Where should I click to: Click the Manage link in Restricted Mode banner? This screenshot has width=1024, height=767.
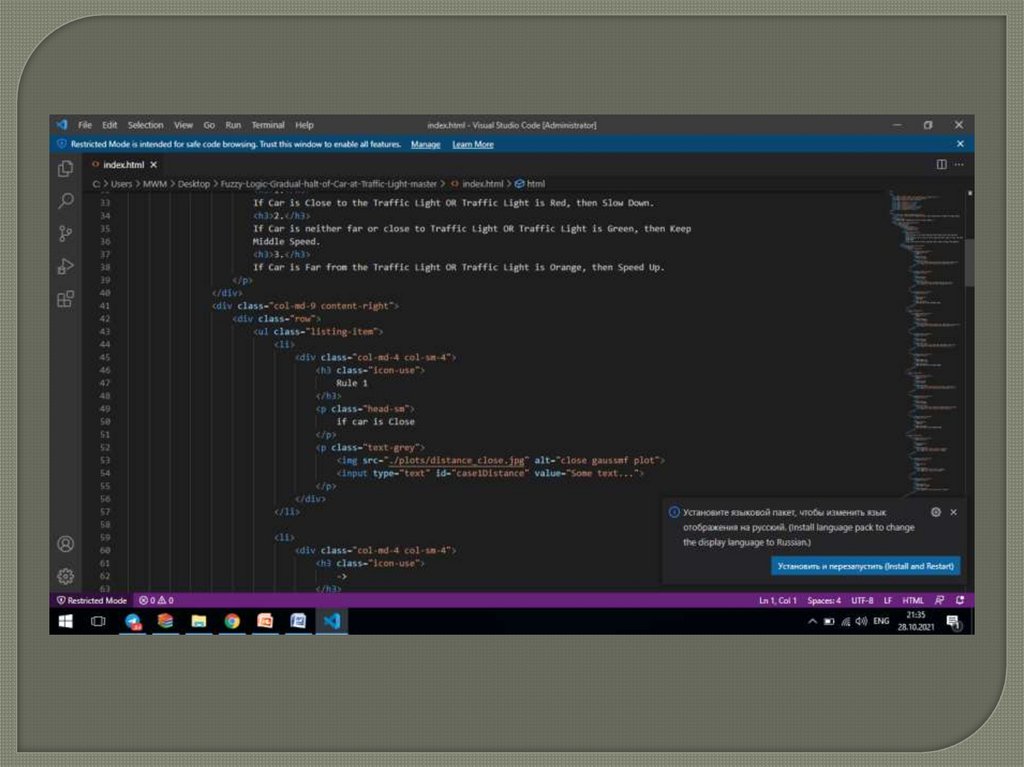click(425, 145)
